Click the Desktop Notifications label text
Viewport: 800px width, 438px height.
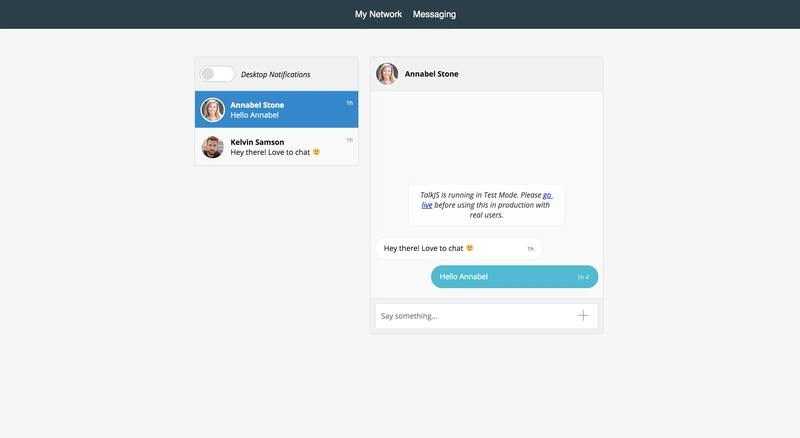point(275,74)
